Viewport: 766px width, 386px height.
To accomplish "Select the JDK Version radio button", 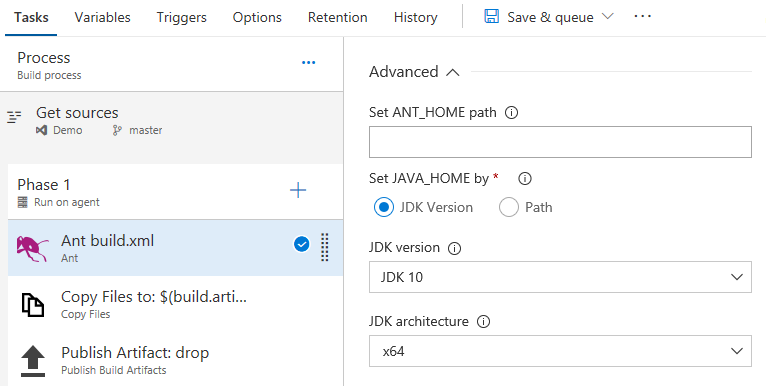I will 384,208.
